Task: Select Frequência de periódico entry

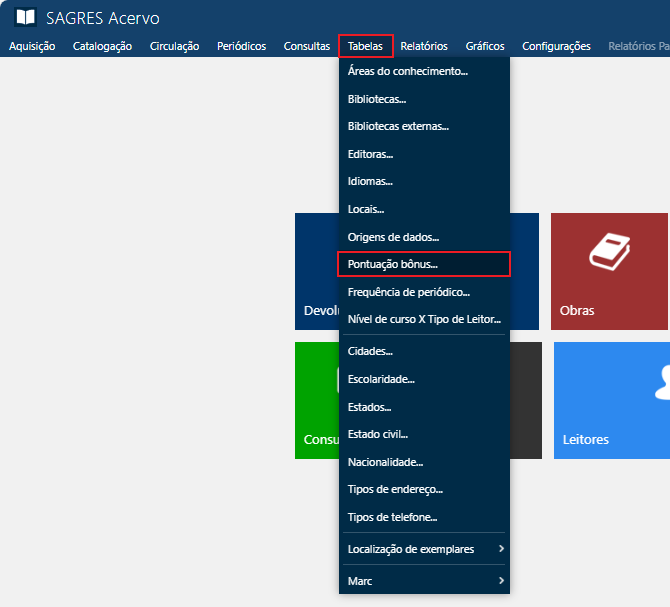Action: [x=408, y=292]
